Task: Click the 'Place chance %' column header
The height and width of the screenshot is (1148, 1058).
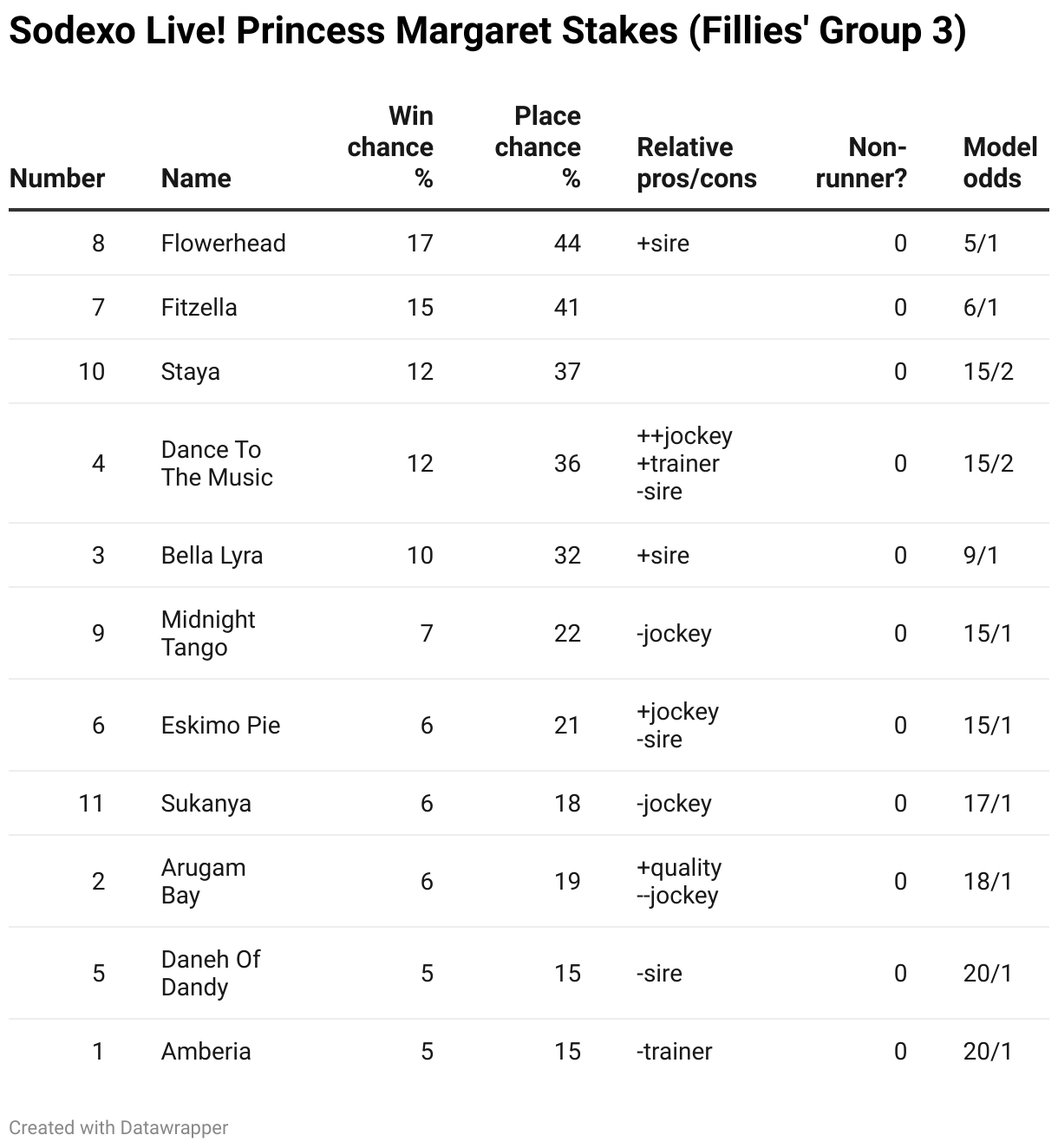Action: click(x=539, y=147)
